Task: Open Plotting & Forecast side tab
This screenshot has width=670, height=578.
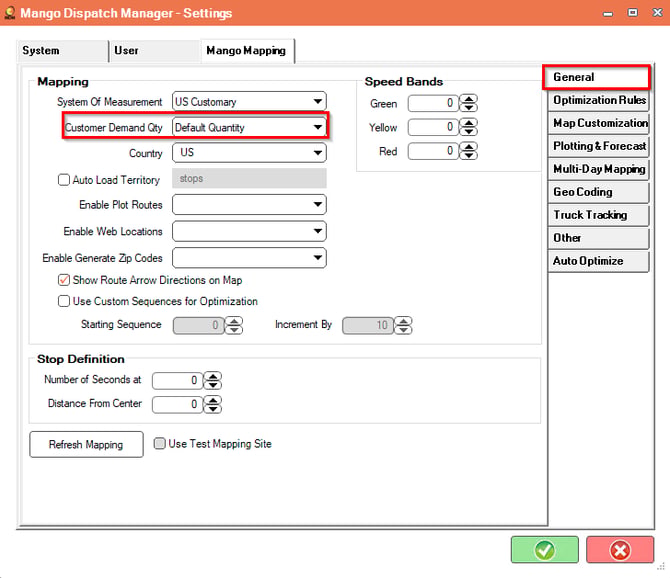Action: [x=598, y=147]
